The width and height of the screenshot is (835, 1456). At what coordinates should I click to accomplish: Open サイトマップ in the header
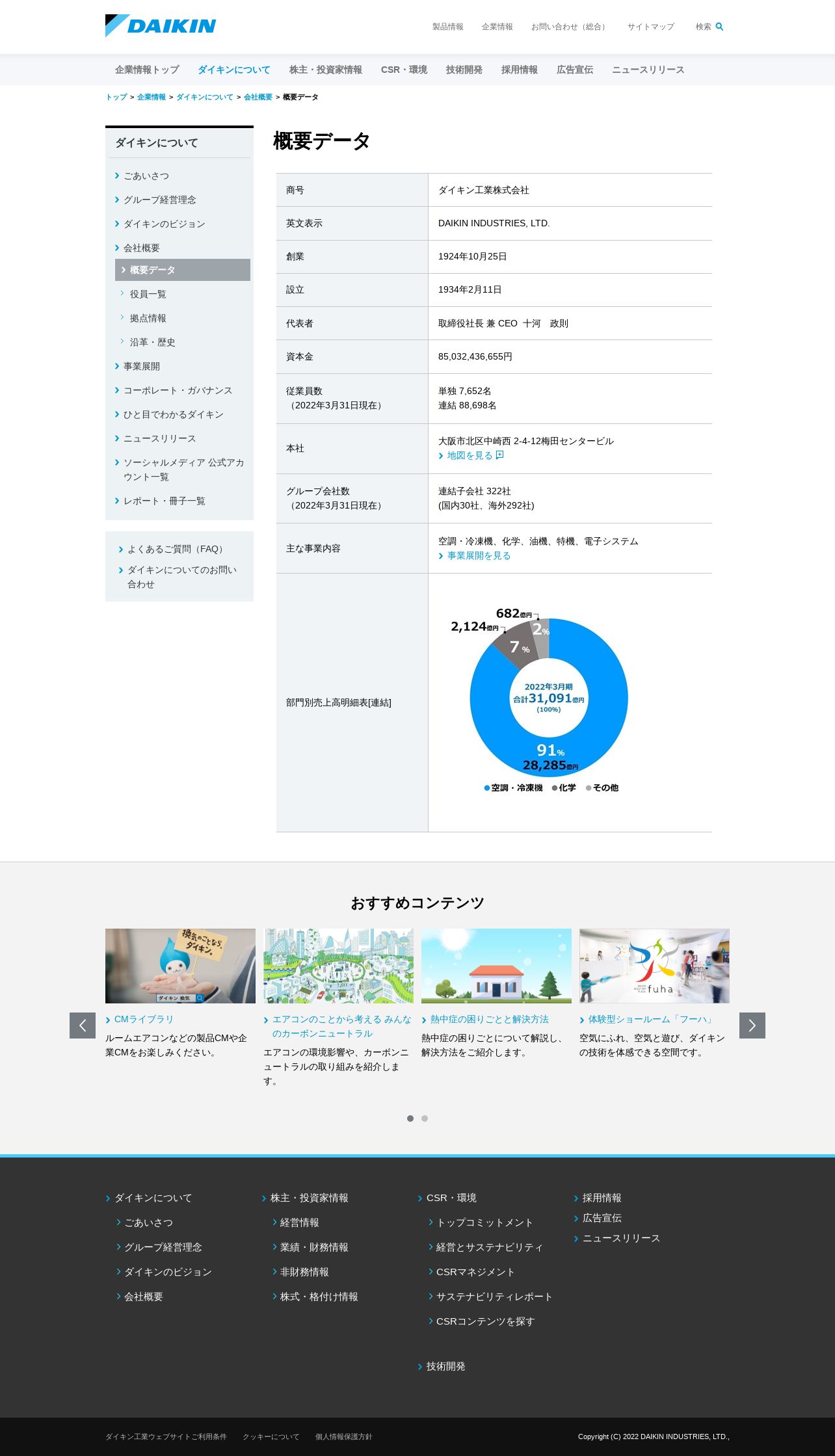coord(651,27)
